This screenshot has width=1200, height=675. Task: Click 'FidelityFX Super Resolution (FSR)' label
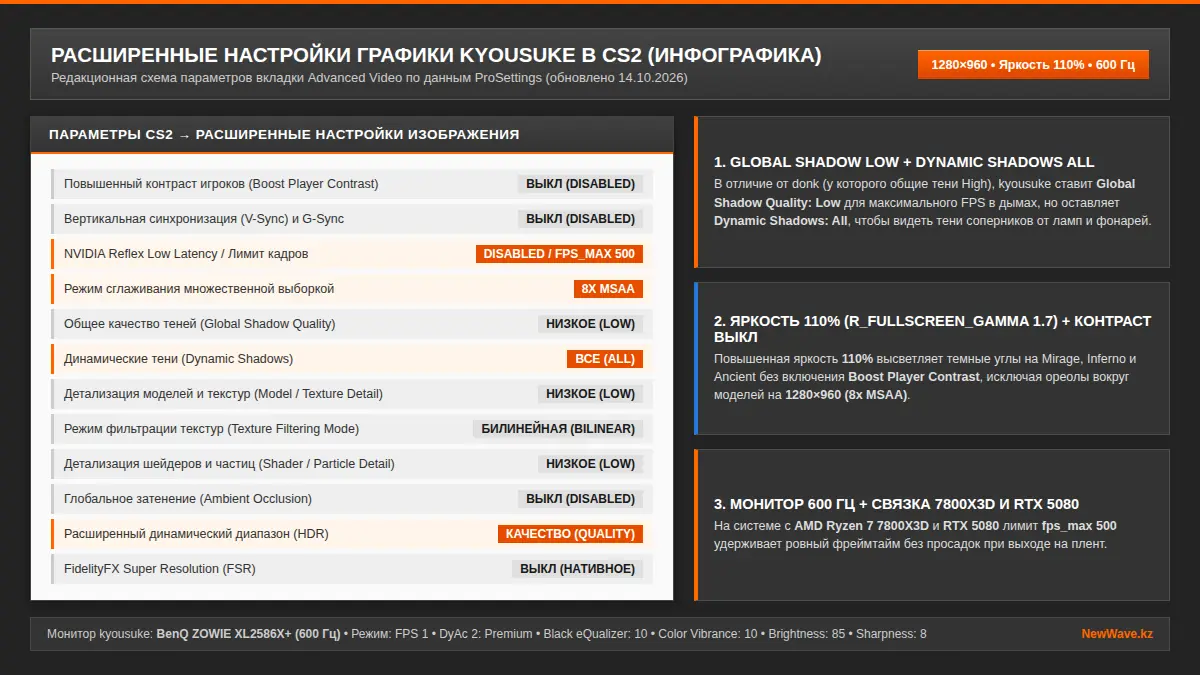click(160, 569)
